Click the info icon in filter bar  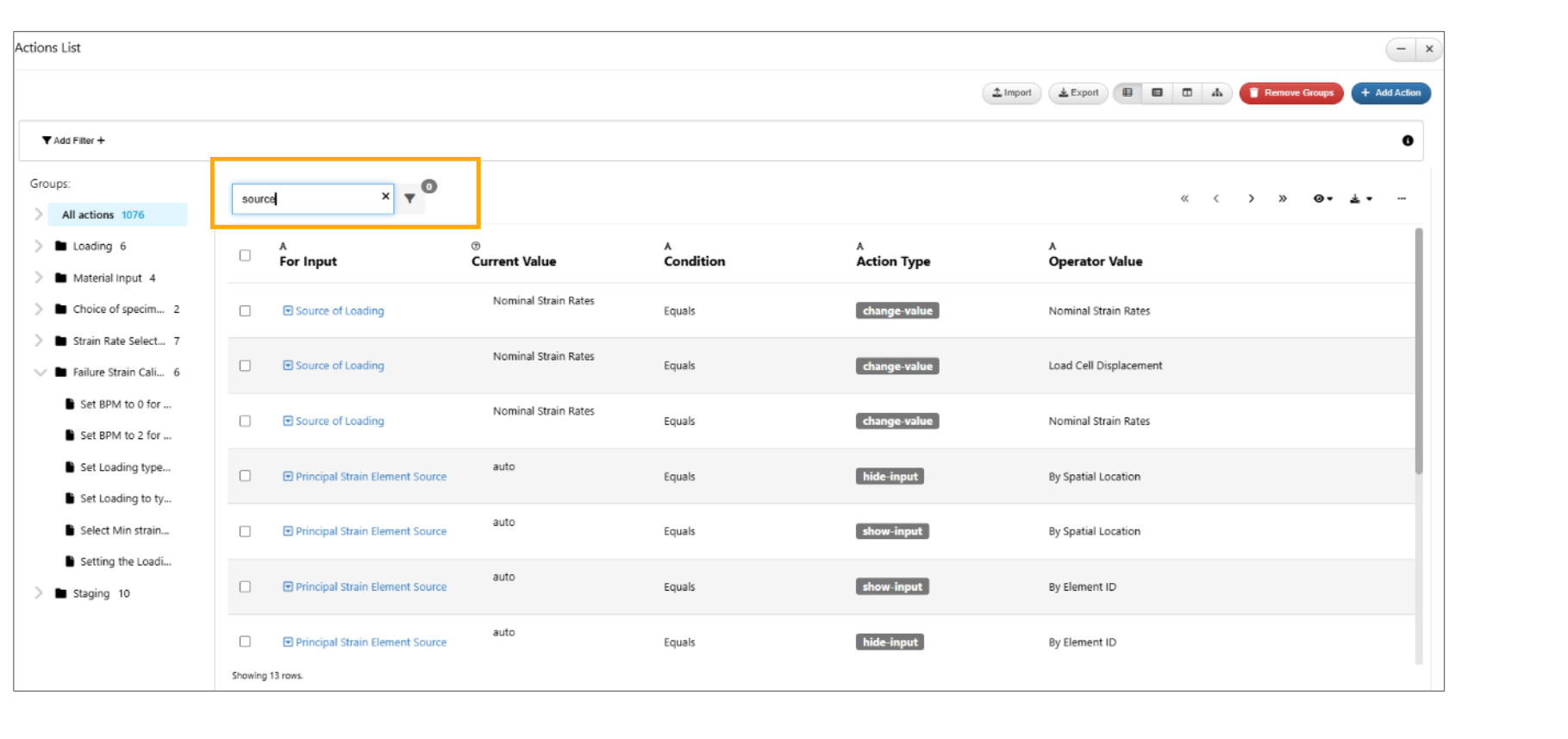point(1407,141)
